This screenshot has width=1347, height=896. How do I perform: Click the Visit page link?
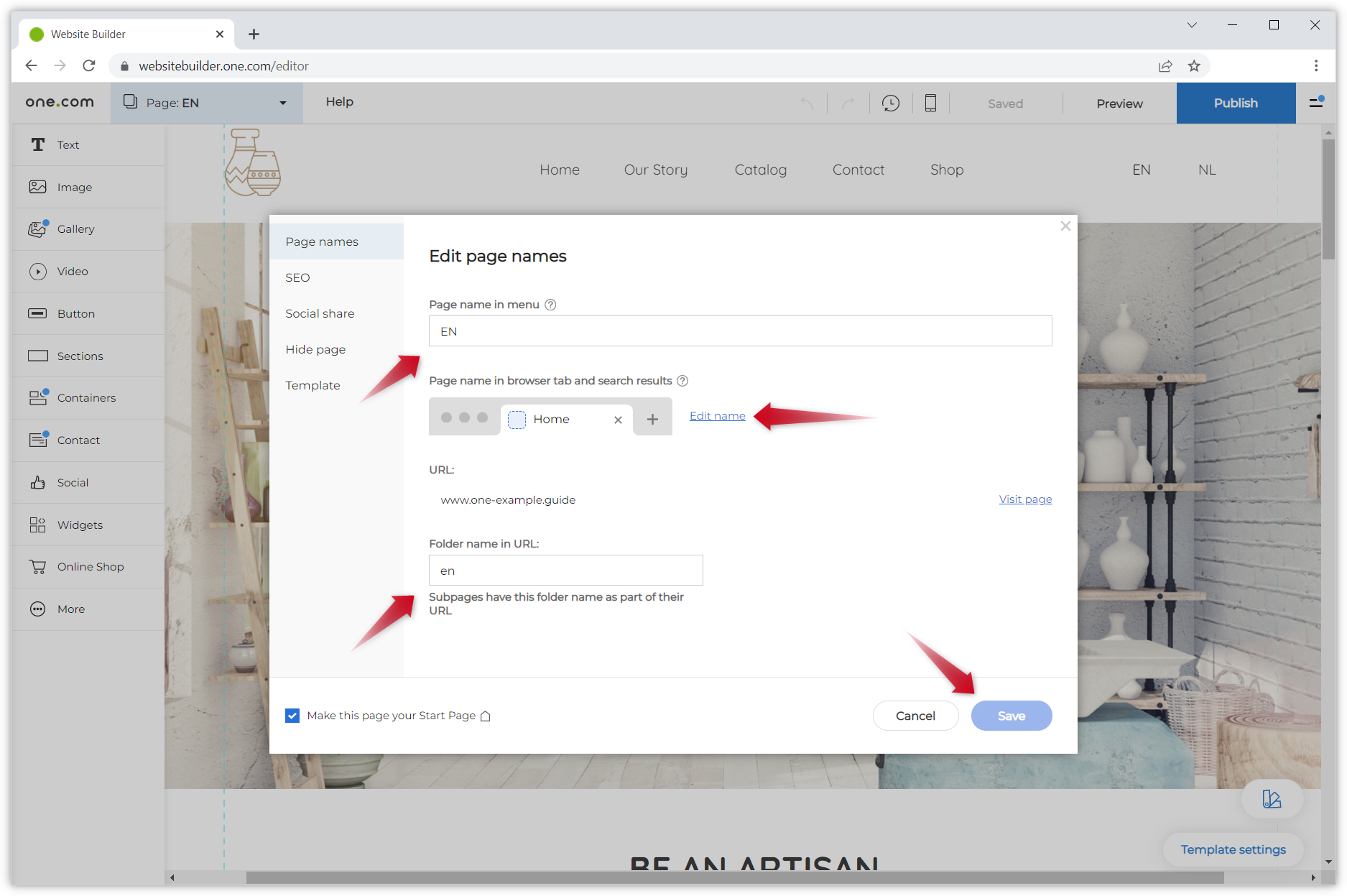click(x=1025, y=499)
